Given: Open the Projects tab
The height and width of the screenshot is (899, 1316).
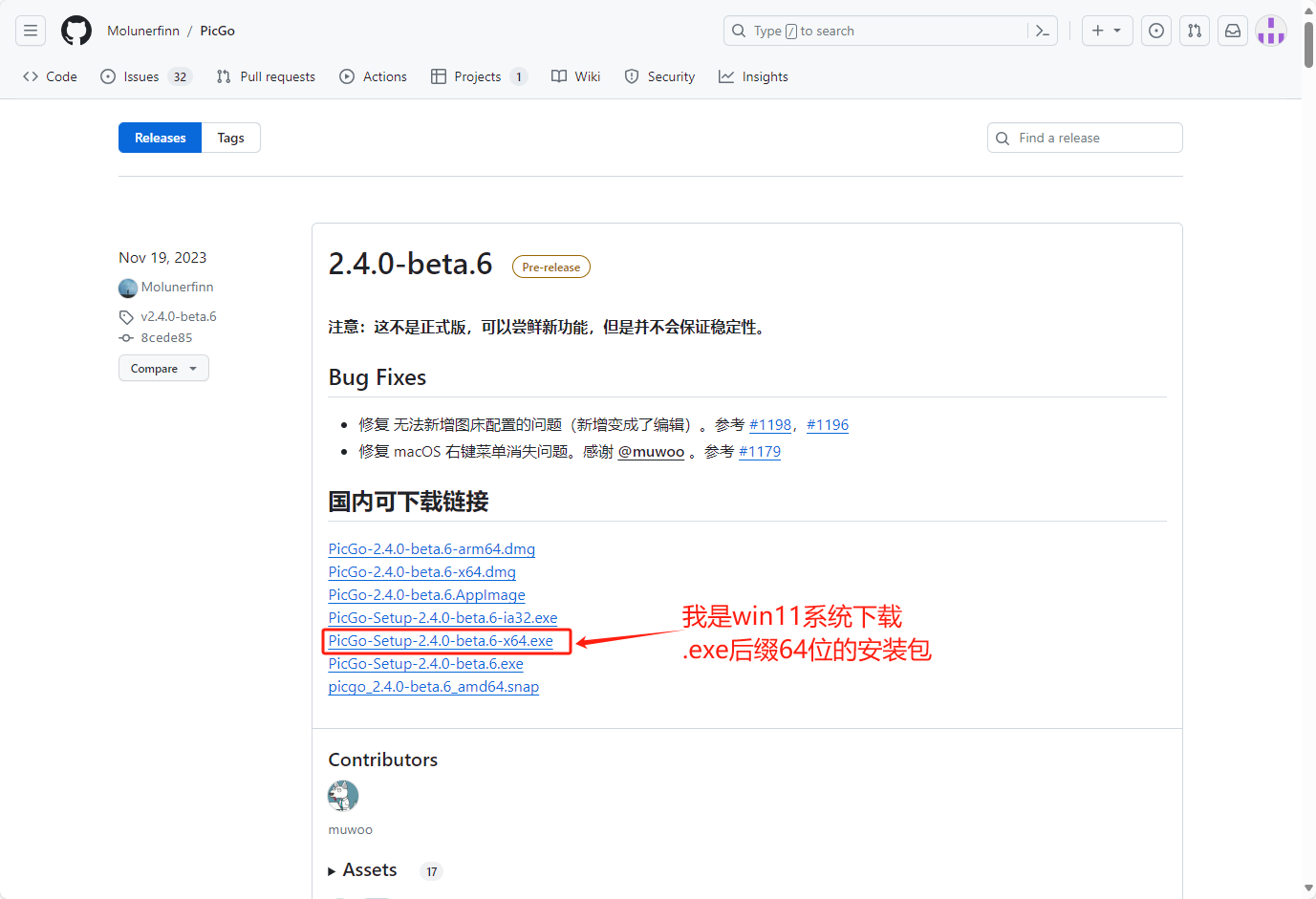Looking at the screenshot, I should point(479,76).
